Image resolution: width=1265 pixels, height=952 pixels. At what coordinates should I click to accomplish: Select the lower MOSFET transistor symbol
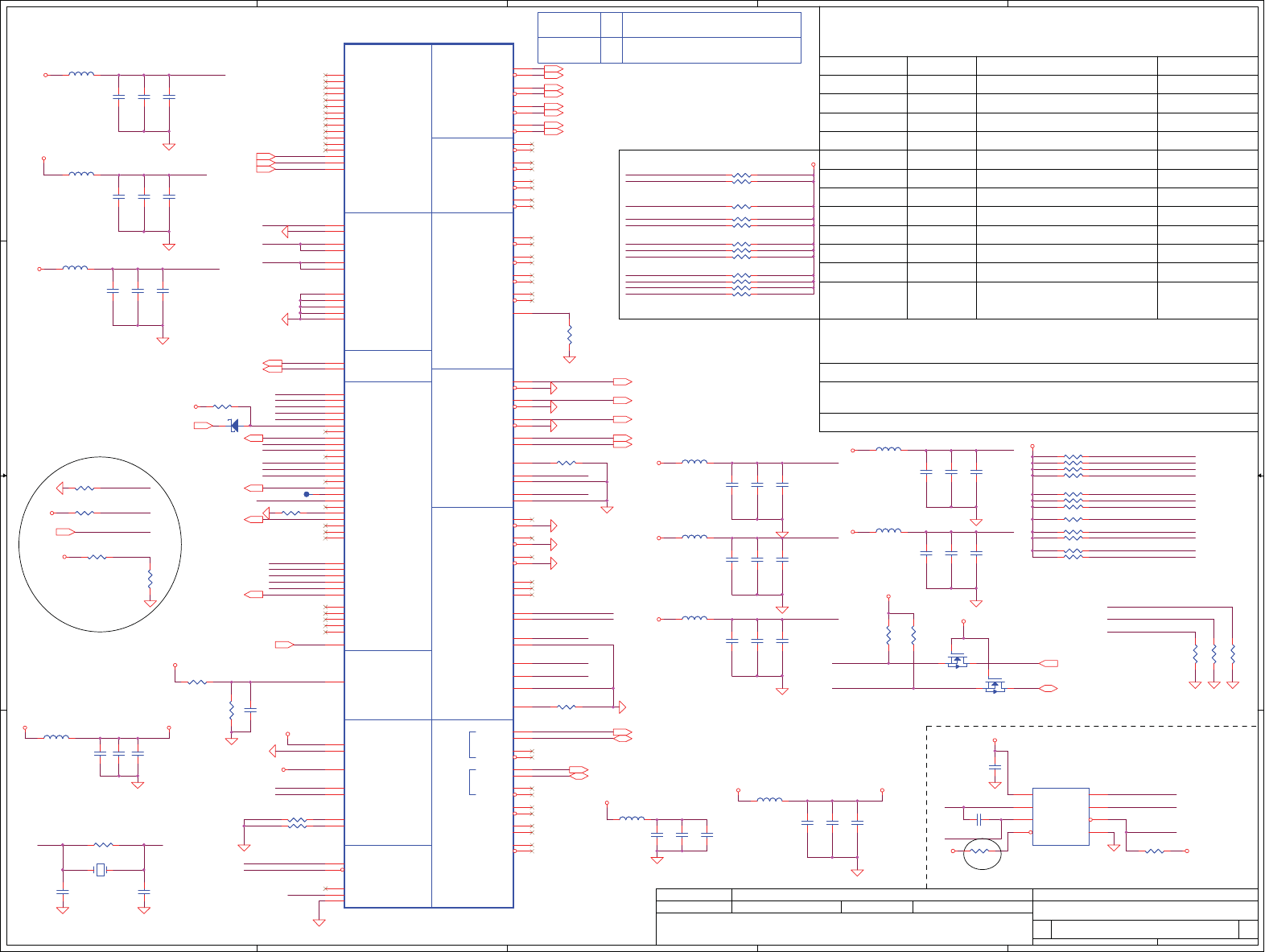(995, 686)
